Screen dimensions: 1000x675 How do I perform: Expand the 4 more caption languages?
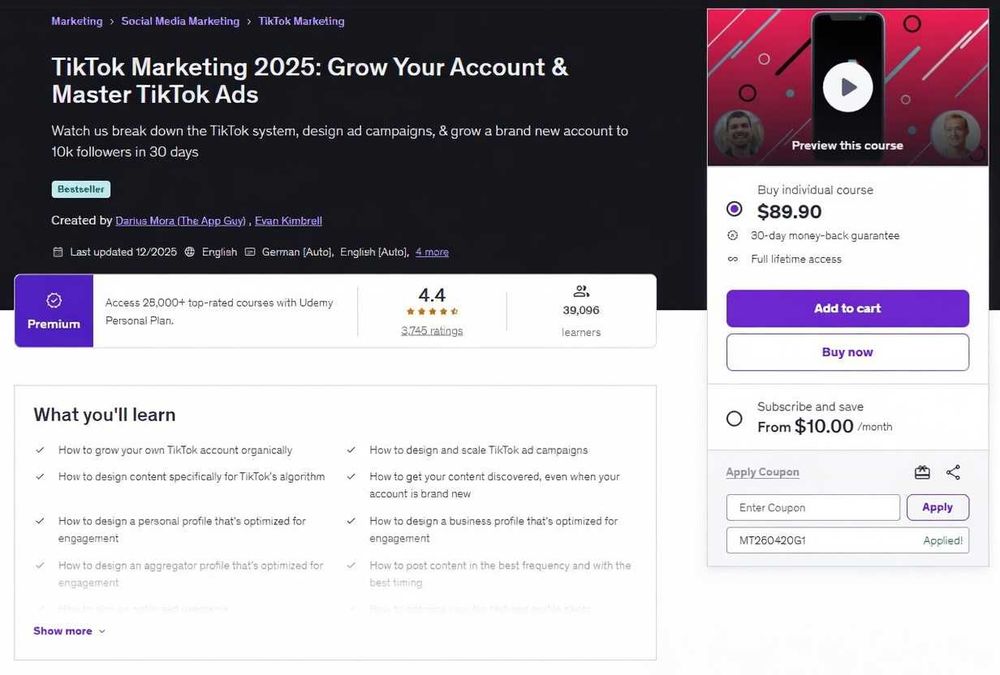click(x=432, y=252)
